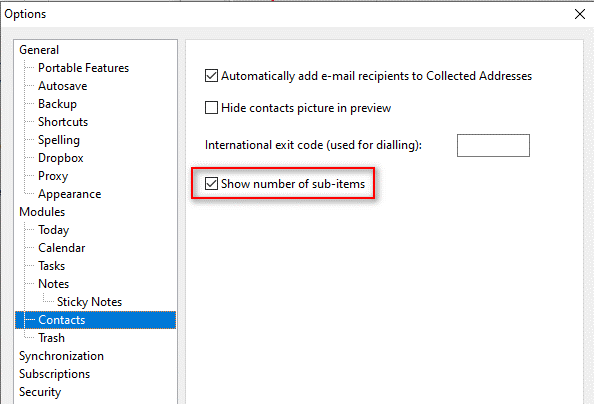
Task: Select Dropbox in the tree
Action: point(61,158)
